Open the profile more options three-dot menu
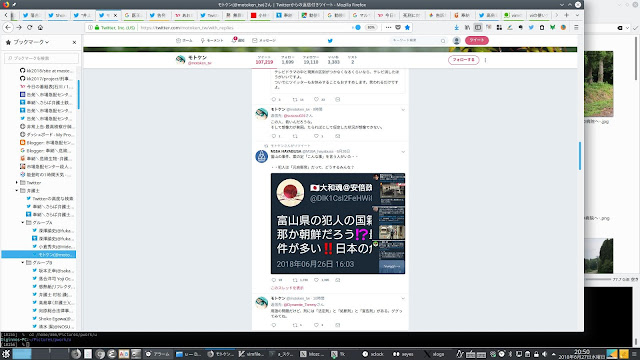The height and width of the screenshot is (360, 640). tap(485, 60)
